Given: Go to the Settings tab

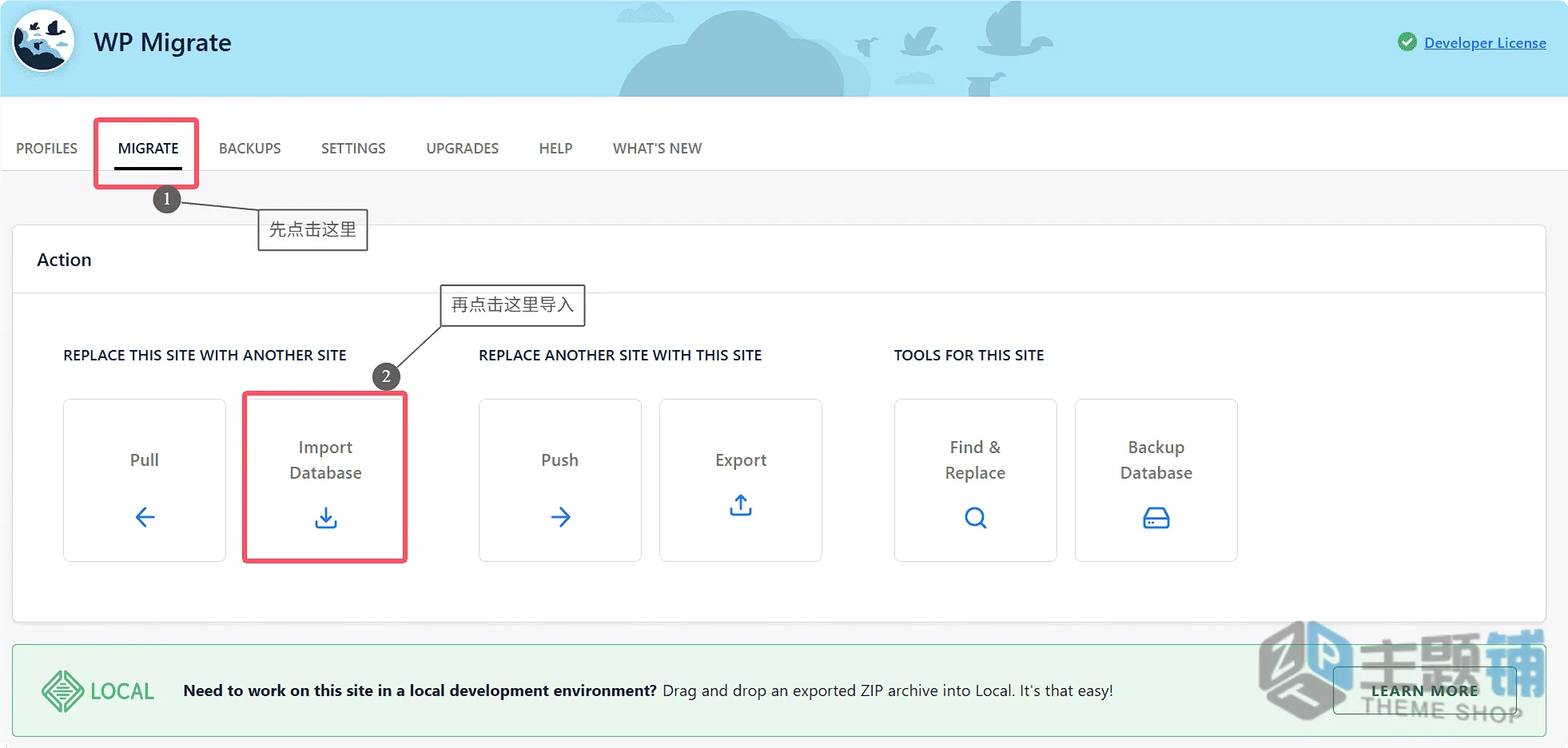Looking at the screenshot, I should click(x=353, y=149).
